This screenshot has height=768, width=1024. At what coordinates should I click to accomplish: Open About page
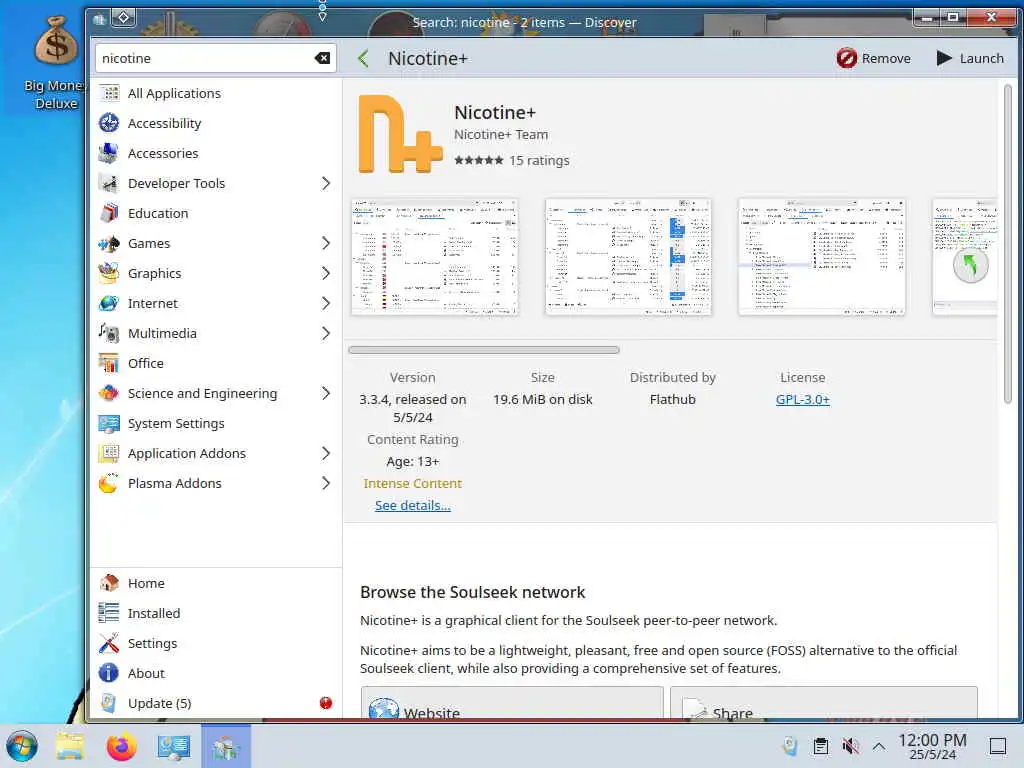(x=216, y=673)
